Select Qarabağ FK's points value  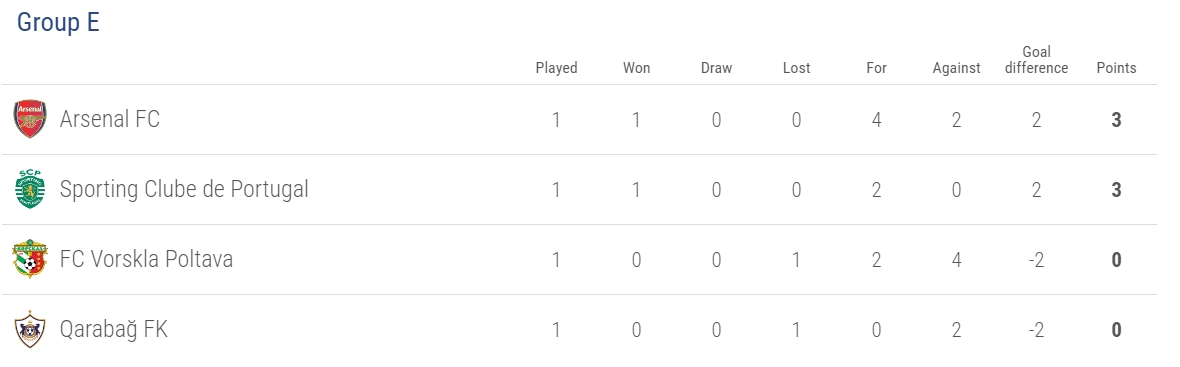click(x=1116, y=329)
